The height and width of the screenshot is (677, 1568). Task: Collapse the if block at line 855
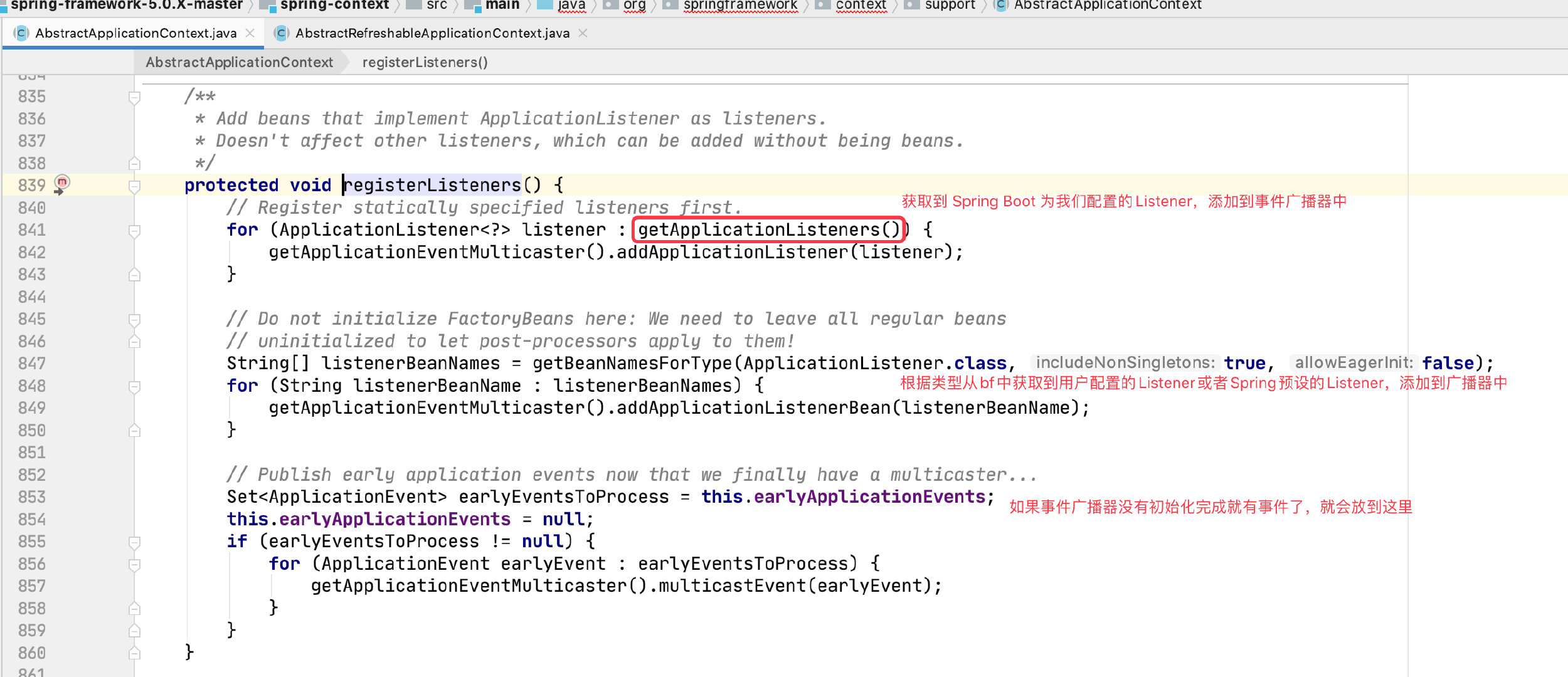coord(134,542)
